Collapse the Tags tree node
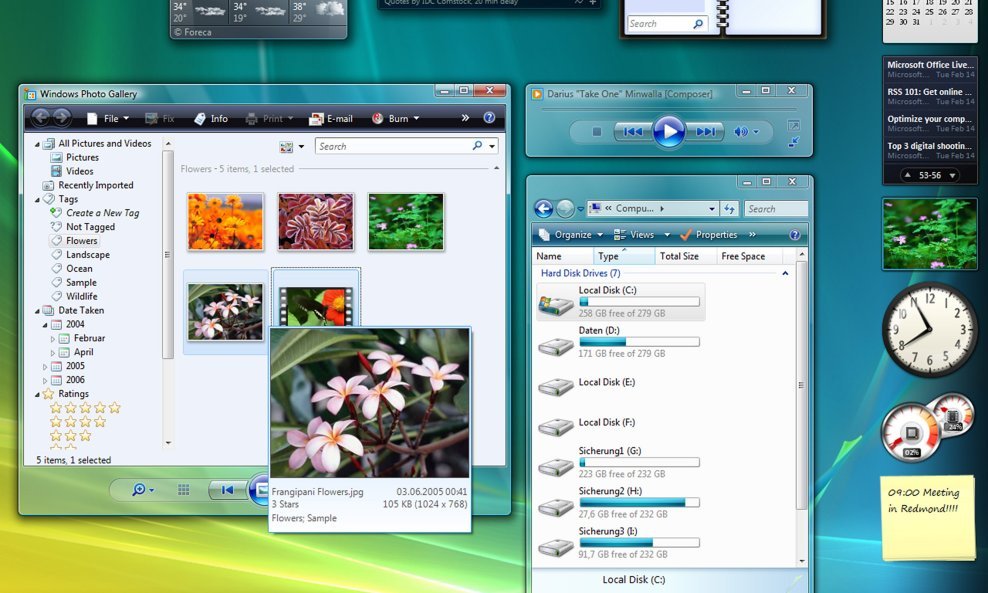The image size is (988, 593). [x=37, y=200]
